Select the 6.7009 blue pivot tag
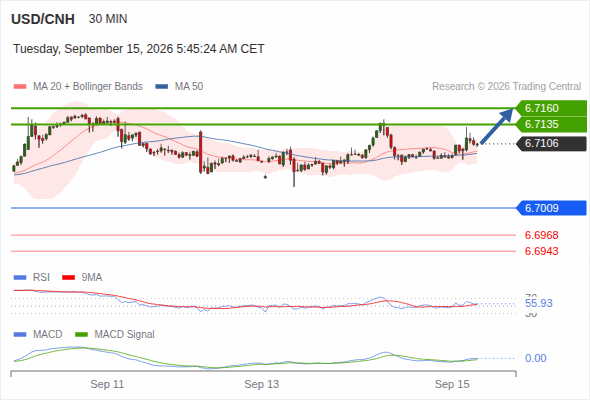590x400 pixels. click(551, 208)
